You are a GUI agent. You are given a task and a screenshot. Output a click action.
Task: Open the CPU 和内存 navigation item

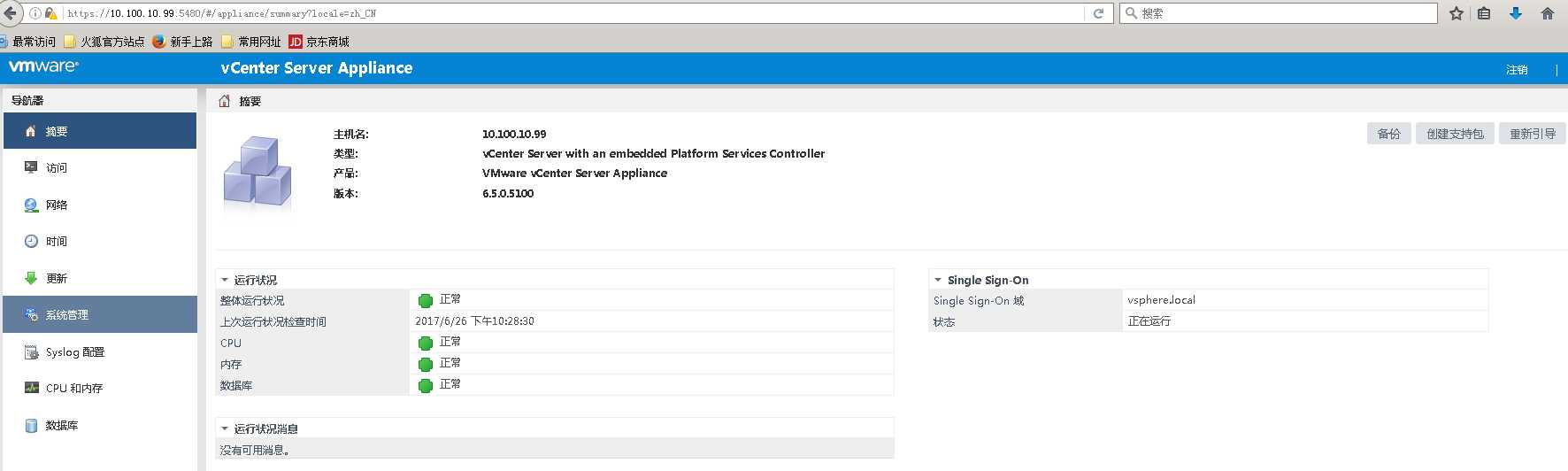(100, 388)
